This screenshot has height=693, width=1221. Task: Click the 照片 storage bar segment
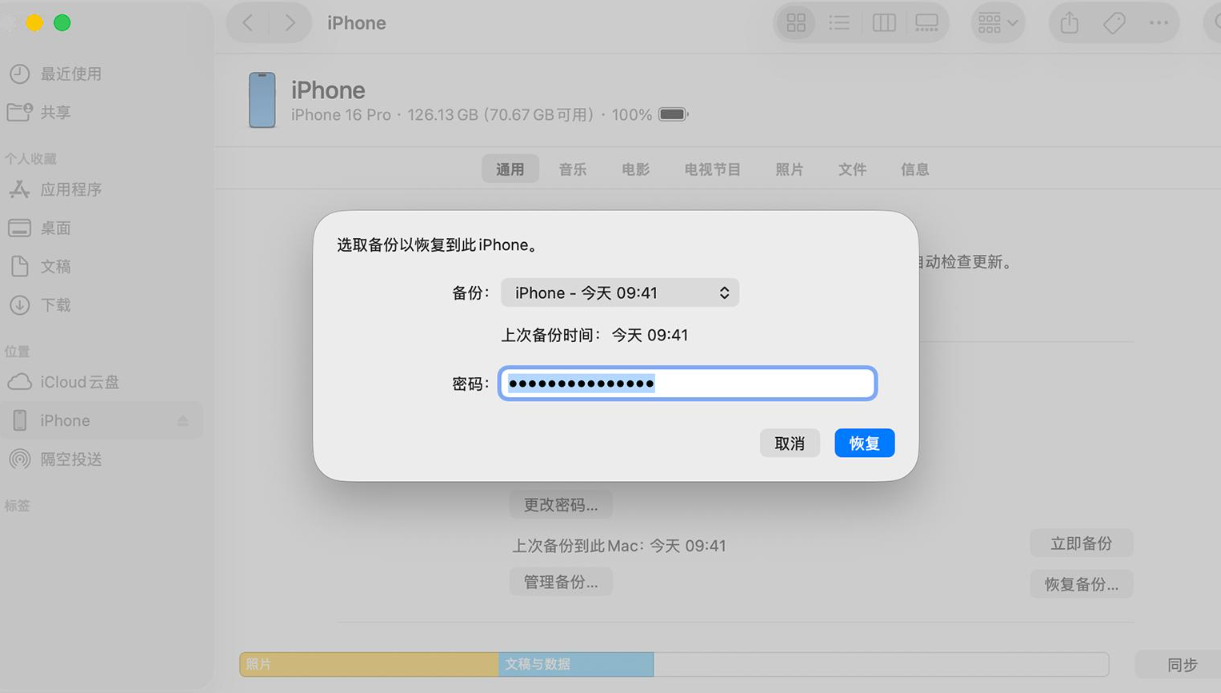coord(369,665)
